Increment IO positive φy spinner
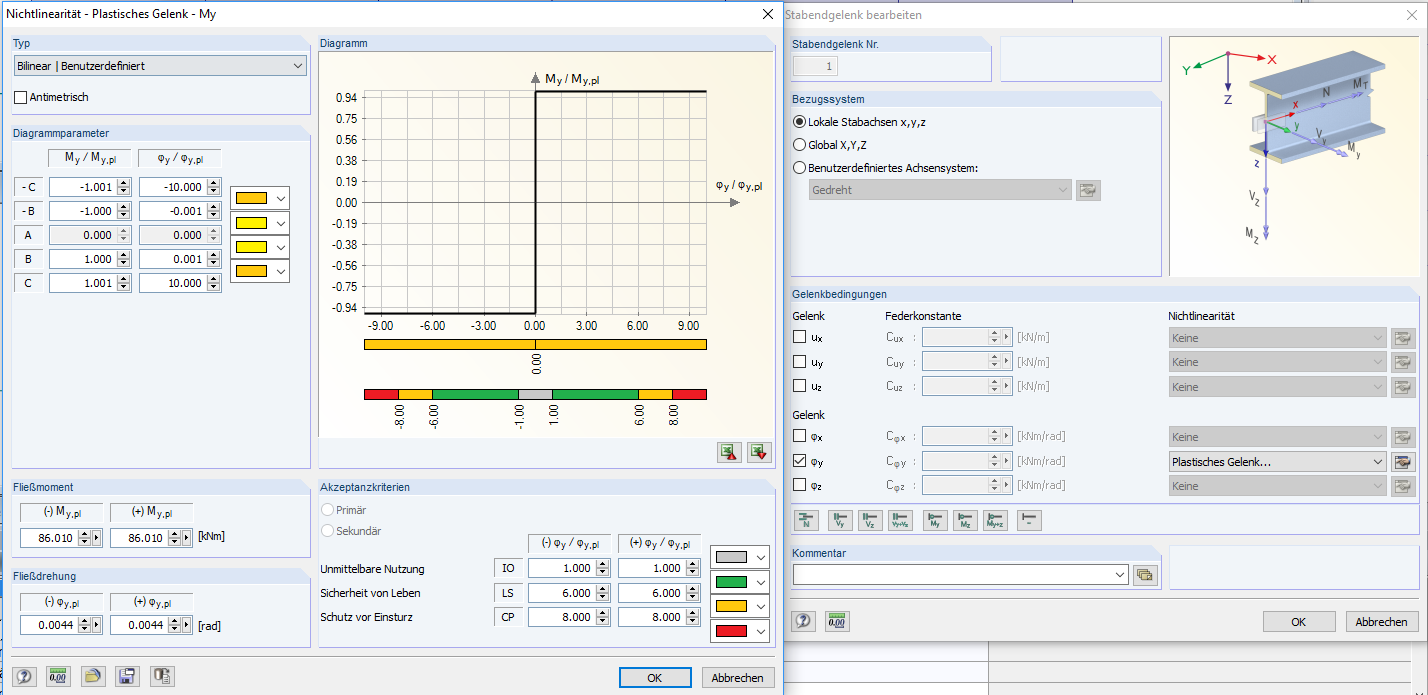The height and width of the screenshot is (695, 1428). click(693, 563)
